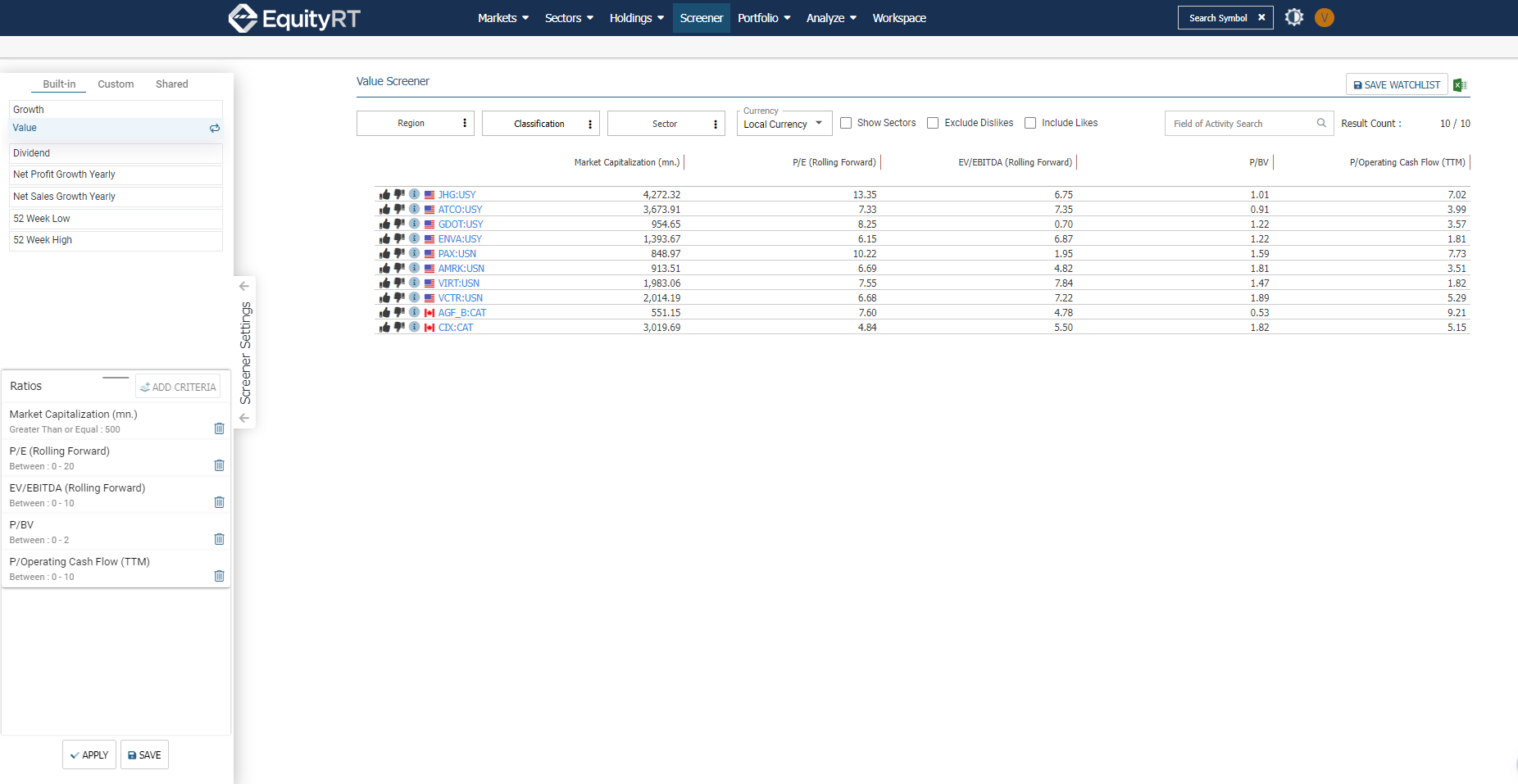Open the user profile avatar
The image size is (1518, 784).
1325,17
